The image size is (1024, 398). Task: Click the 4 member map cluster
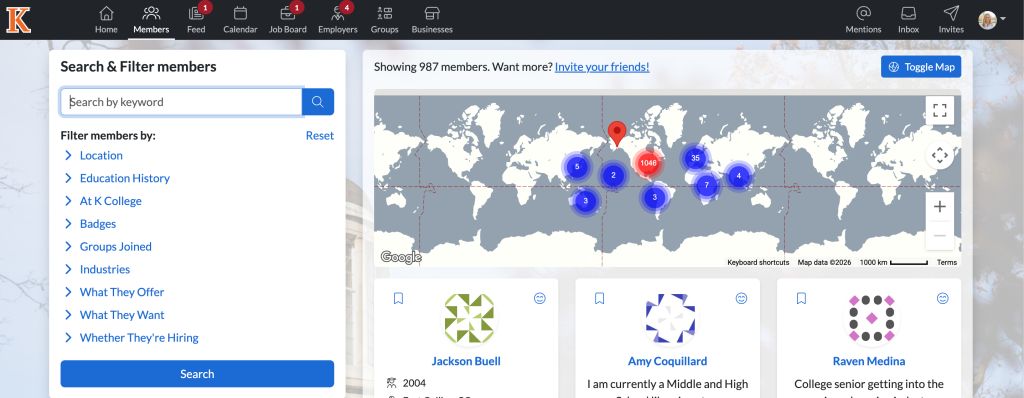[x=739, y=176]
